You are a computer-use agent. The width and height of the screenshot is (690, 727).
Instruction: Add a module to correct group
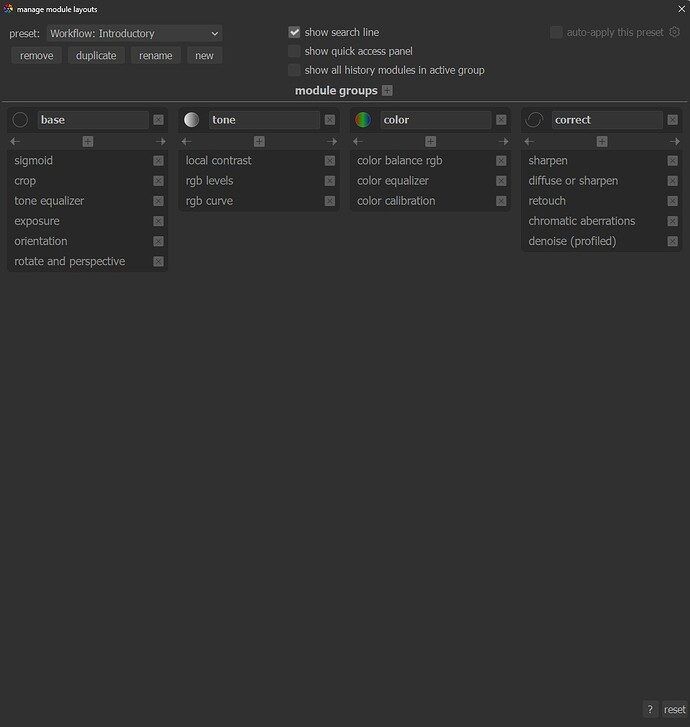tap(602, 141)
